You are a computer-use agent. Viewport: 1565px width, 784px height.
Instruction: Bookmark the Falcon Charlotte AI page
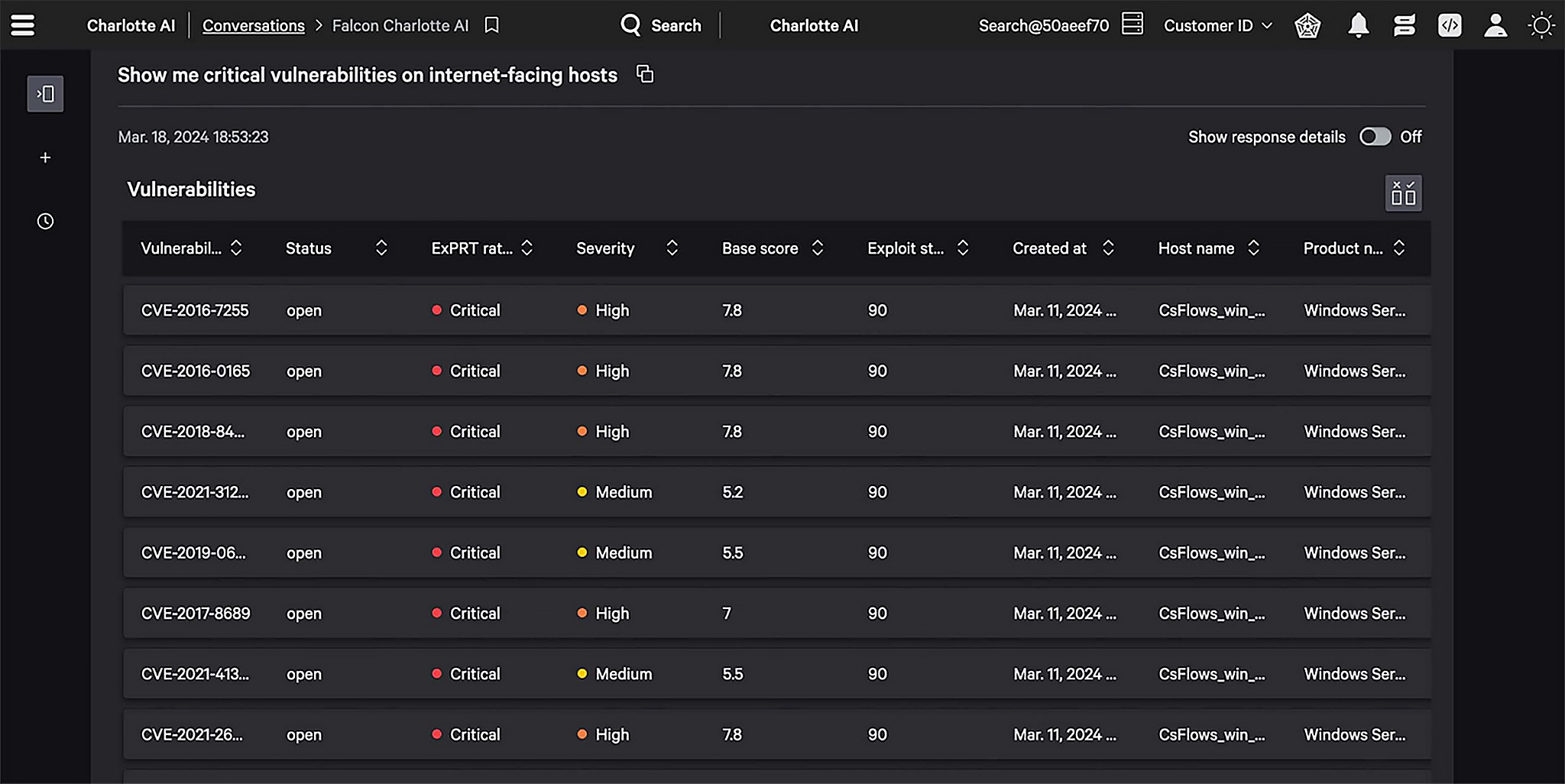pos(492,25)
